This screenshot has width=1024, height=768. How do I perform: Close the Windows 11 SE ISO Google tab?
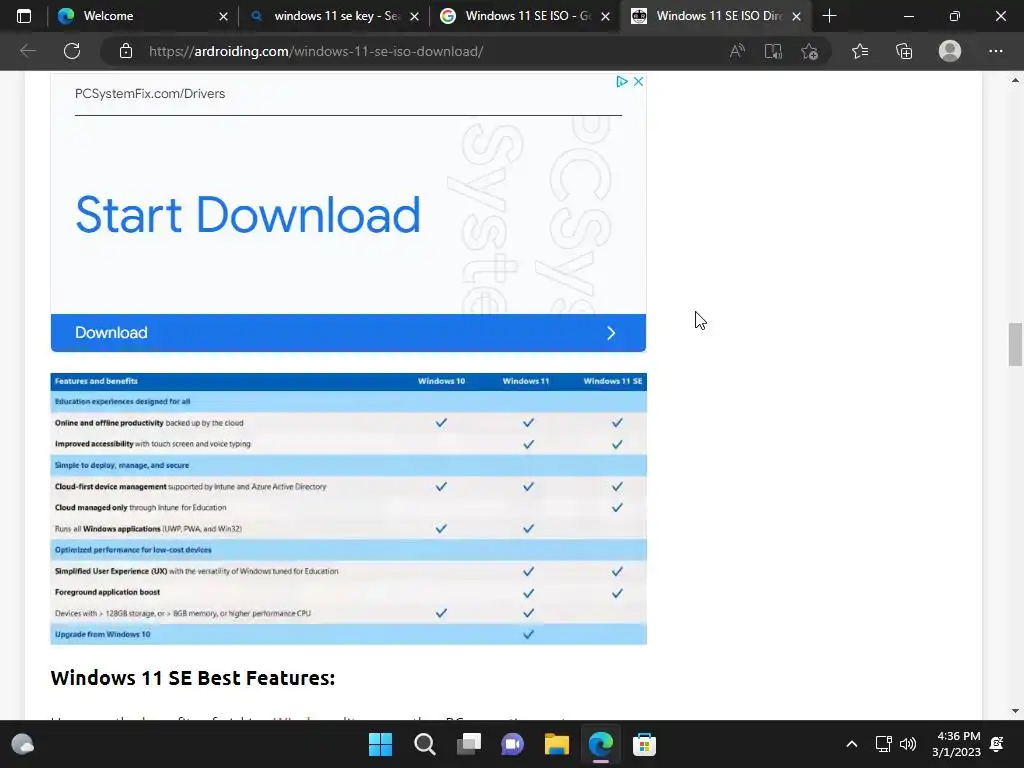point(605,16)
